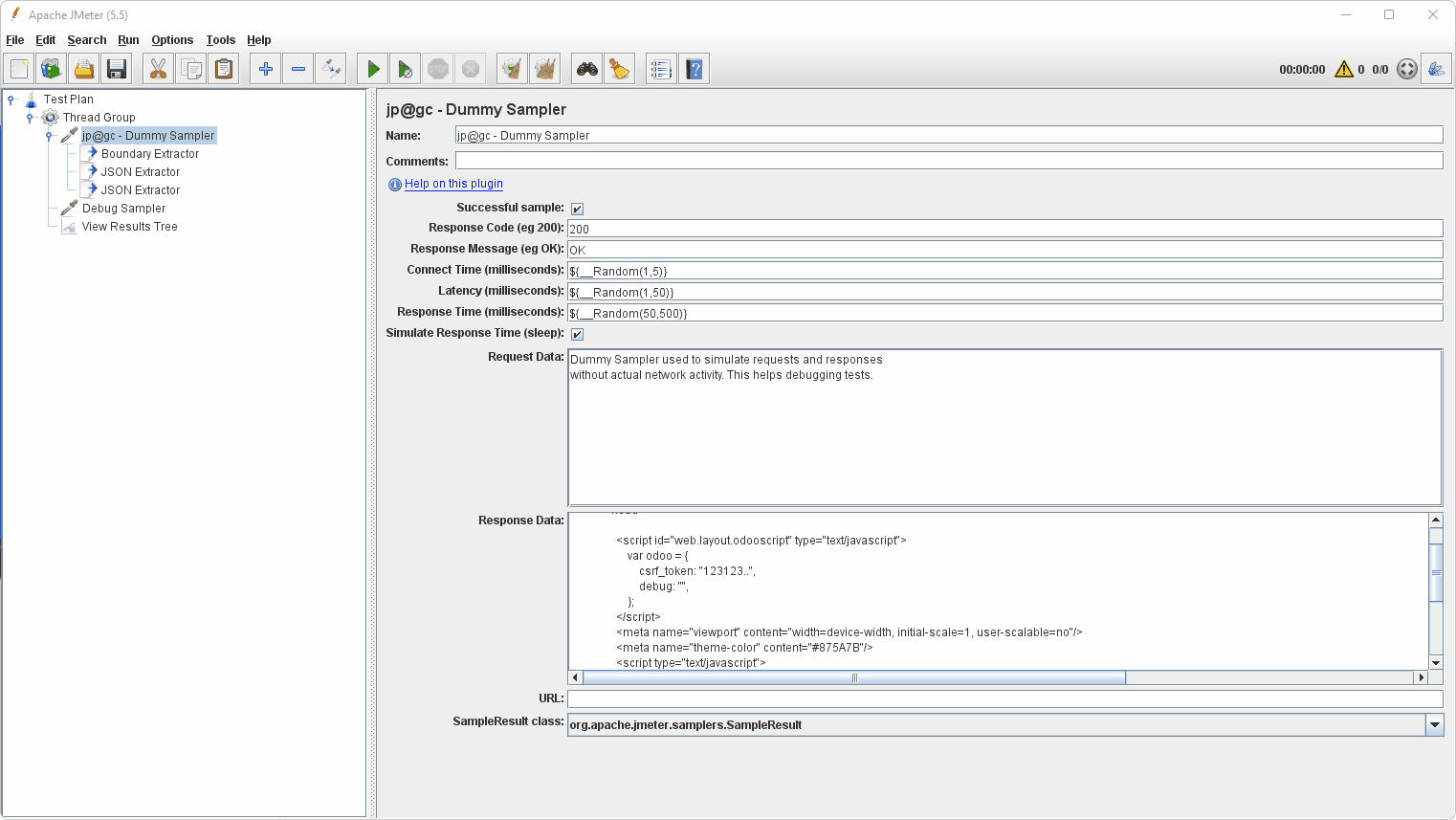Click the Response Code field

[1004, 229]
